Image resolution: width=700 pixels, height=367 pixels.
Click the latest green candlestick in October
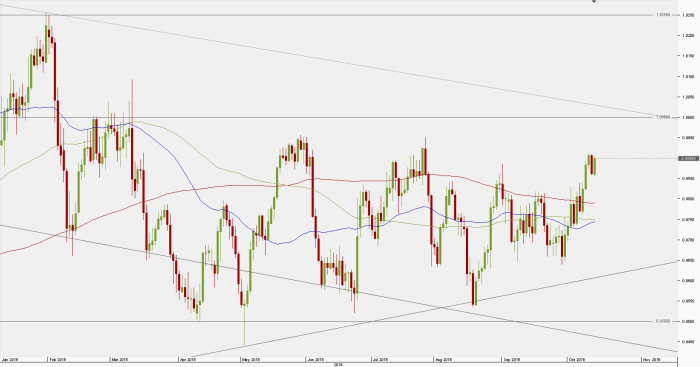595,166
